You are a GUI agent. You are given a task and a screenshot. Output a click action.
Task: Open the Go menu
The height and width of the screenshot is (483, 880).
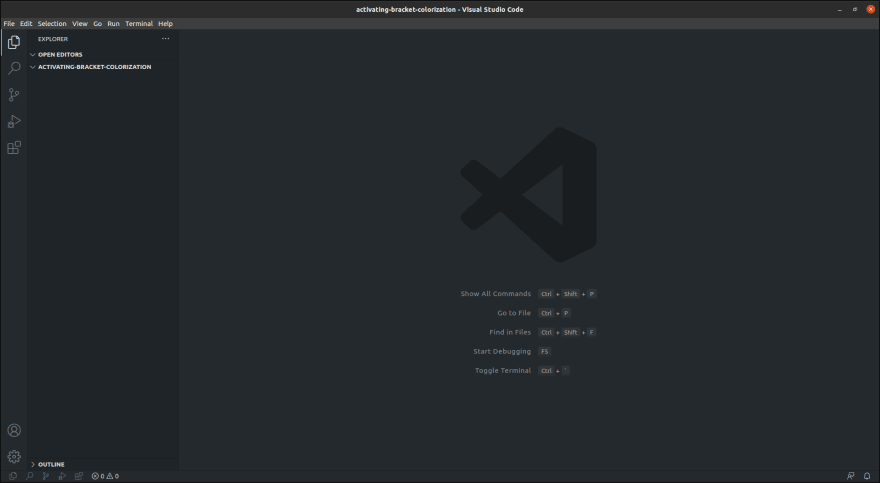pos(98,24)
